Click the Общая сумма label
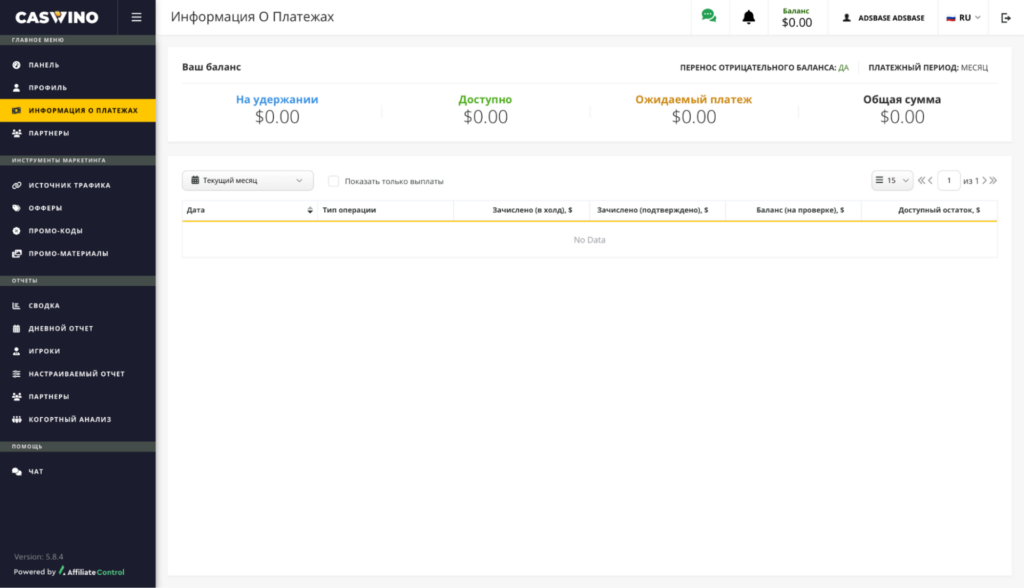This screenshot has width=1024, height=588. 902,99
